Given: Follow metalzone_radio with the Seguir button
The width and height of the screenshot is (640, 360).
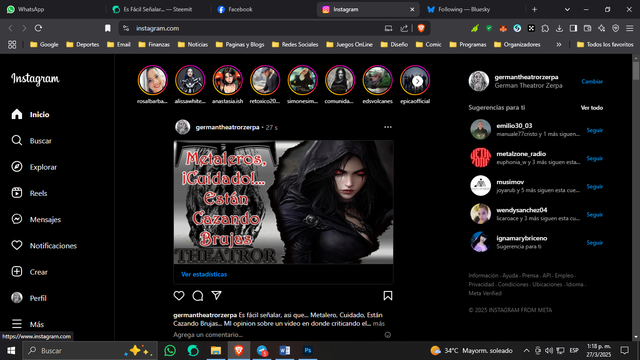Looking at the screenshot, I should coord(595,158).
